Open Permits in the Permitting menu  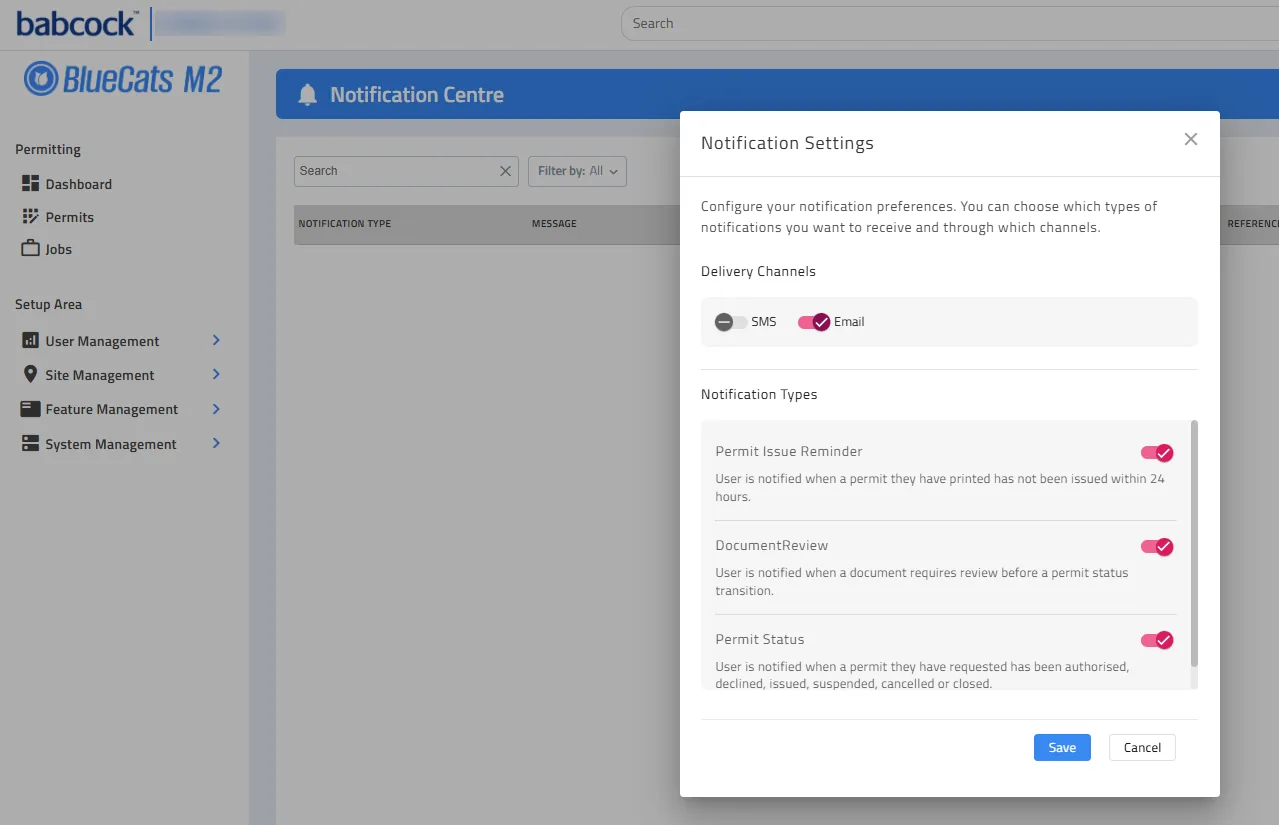[69, 217]
